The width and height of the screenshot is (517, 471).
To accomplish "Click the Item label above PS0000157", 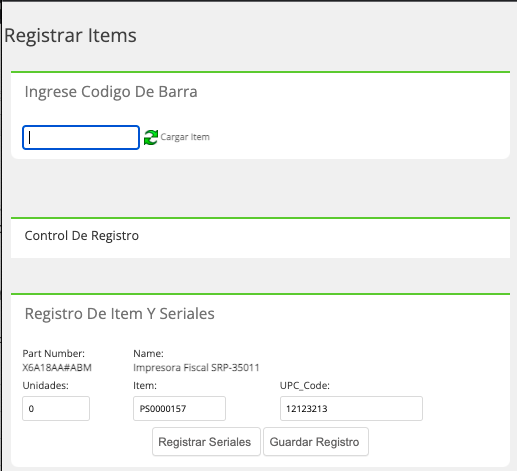I will (x=145, y=385).
